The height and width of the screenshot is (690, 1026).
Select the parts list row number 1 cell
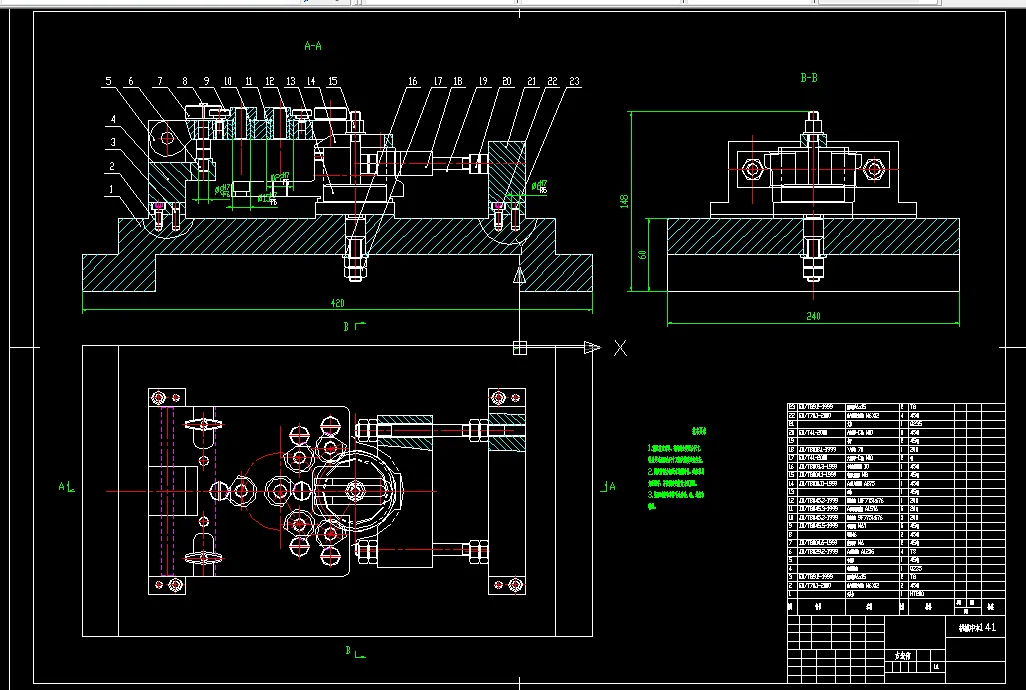pyautogui.click(x=792, y=594)
